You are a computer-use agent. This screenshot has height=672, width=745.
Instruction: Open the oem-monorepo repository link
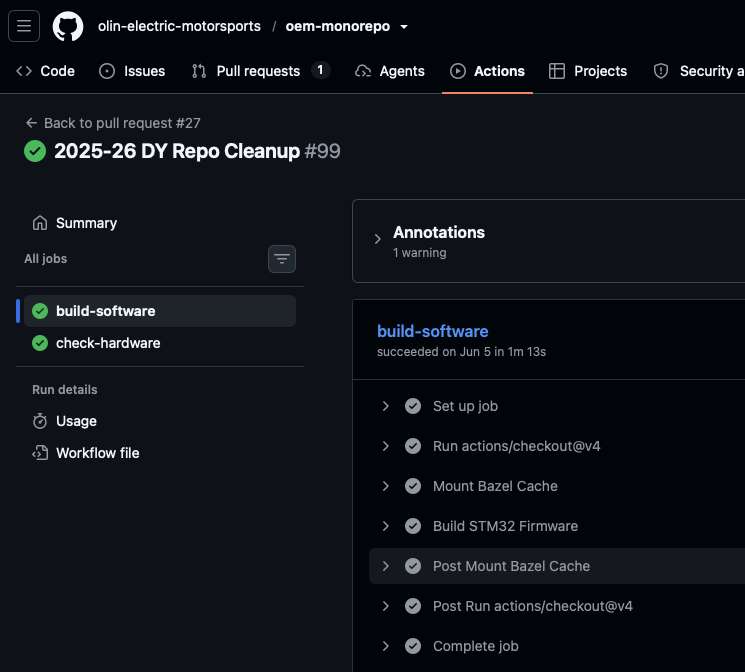tap(338, 26)
